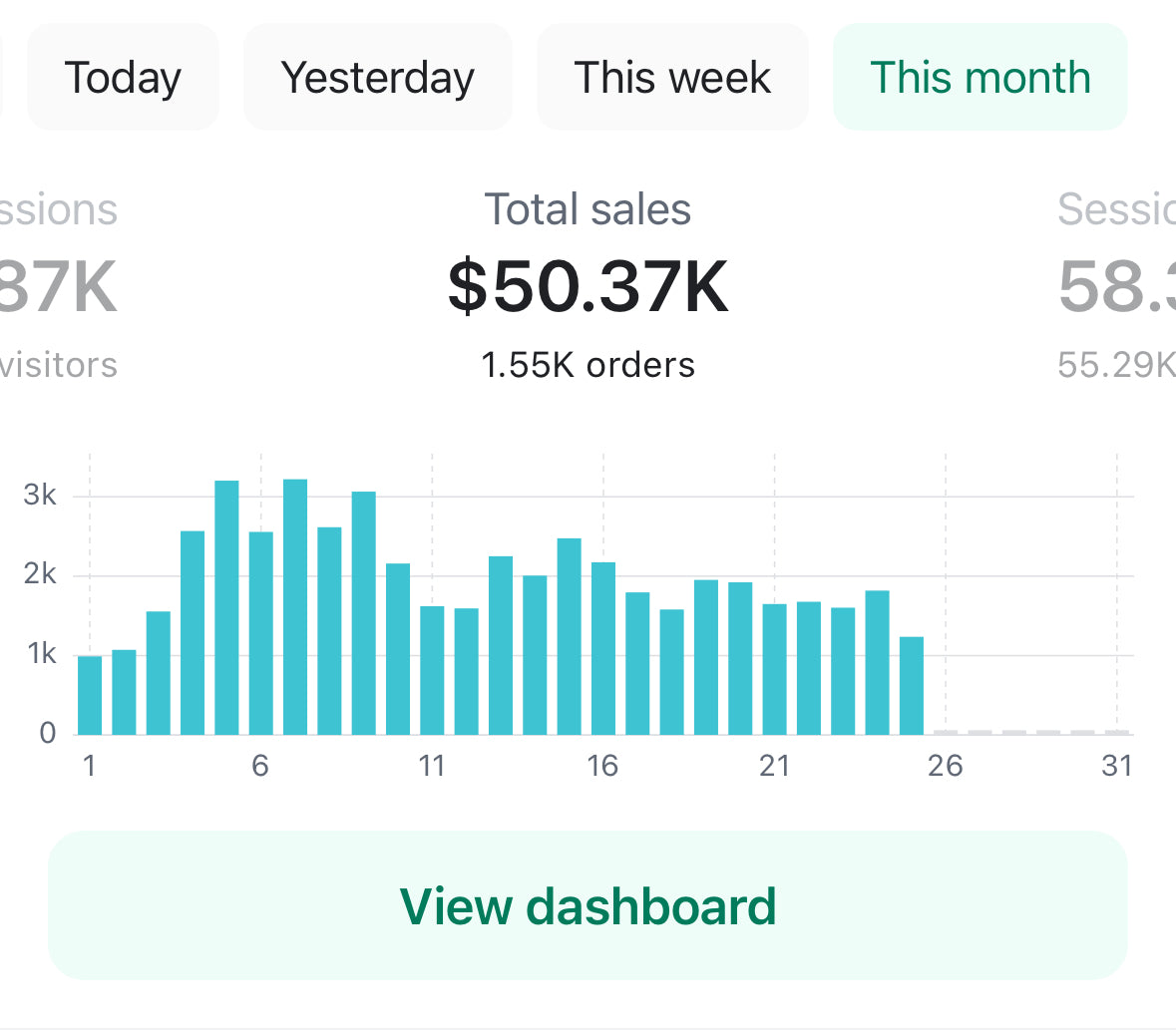Viewport: 1176px width, 1030px height.
Task: Tap the 1.55K orders subtitle
Action: click(588, 365)
